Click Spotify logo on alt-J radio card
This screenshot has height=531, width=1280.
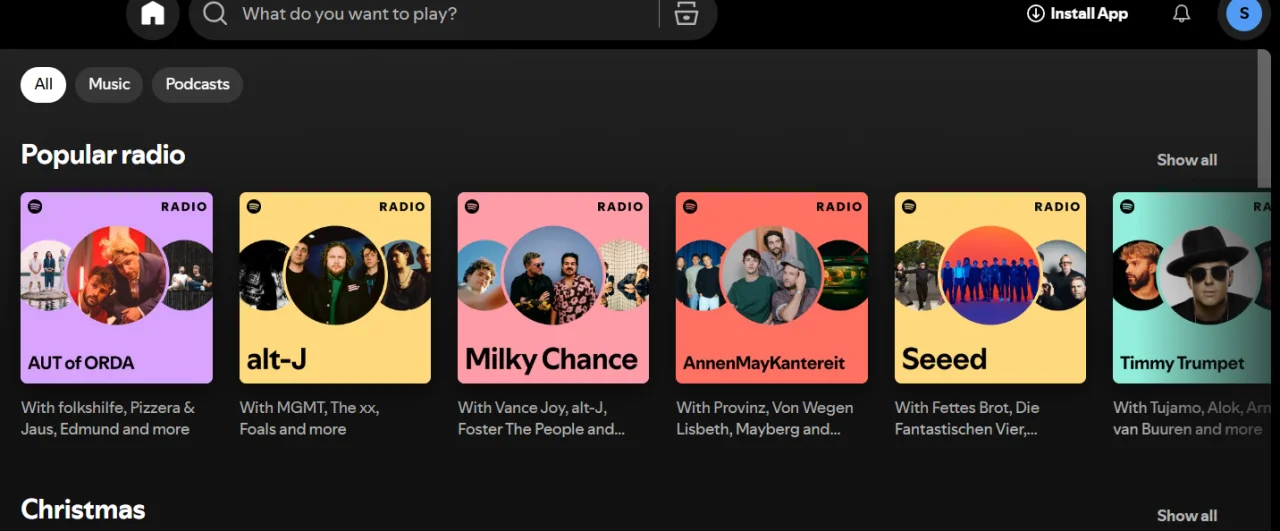[254, 206]
